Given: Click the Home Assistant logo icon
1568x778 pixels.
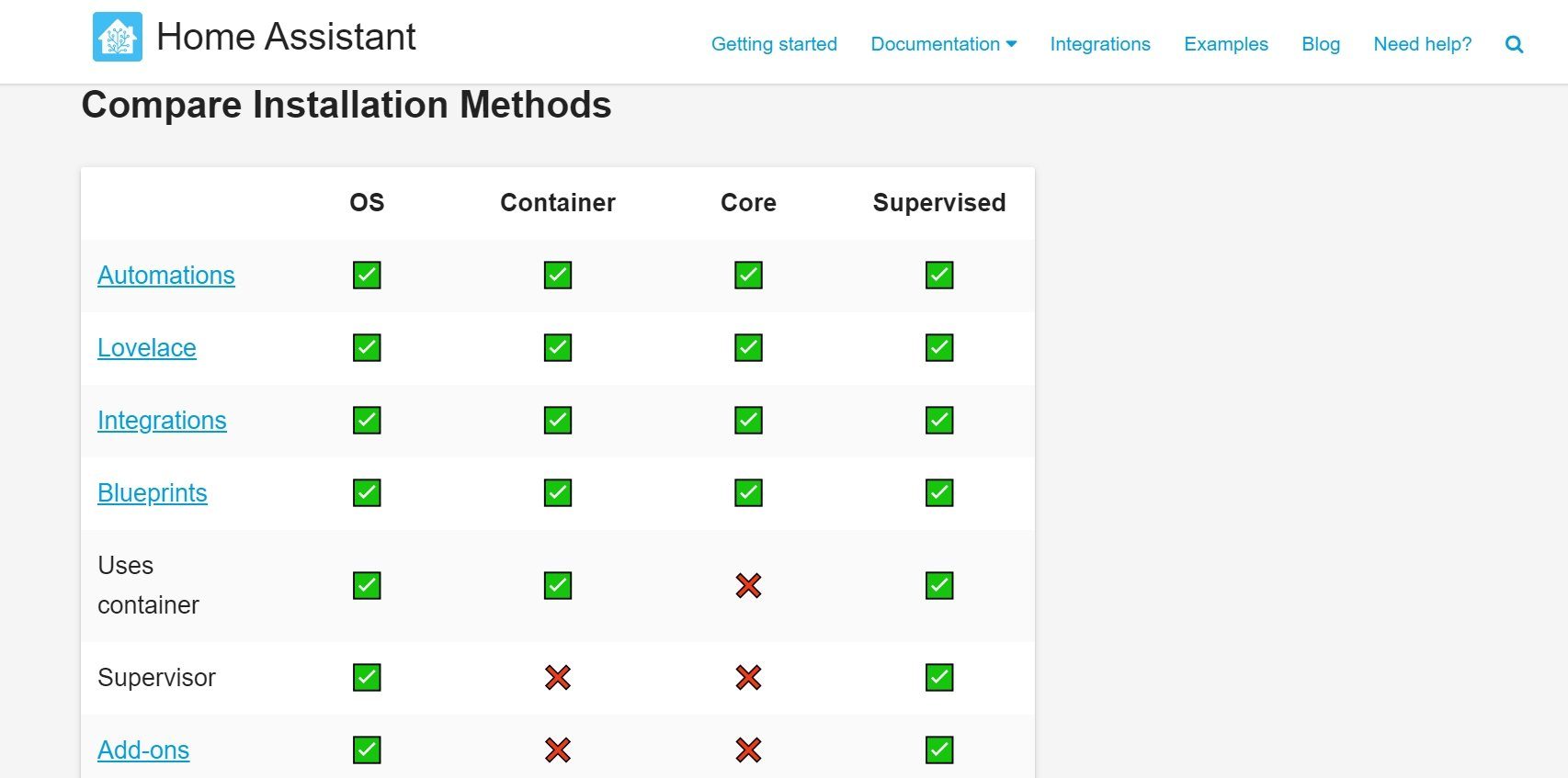Looking at the screenshot, I should [118, 37].
